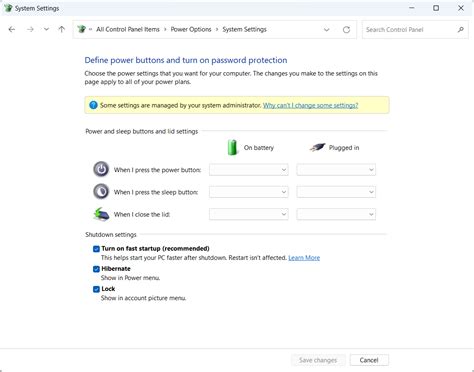
Task: Open power button On battery dropdown
Action: pos(249,170)
